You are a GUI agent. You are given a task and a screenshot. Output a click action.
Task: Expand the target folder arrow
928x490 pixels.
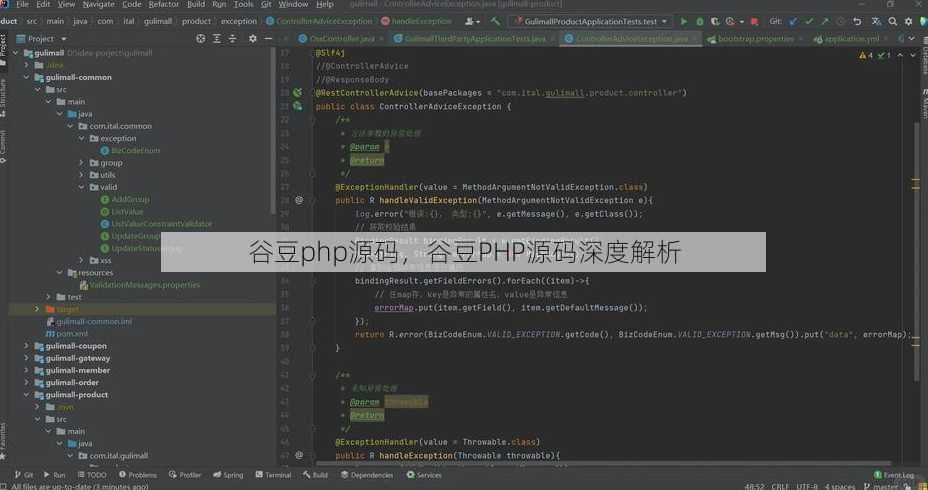pos(37,310)
